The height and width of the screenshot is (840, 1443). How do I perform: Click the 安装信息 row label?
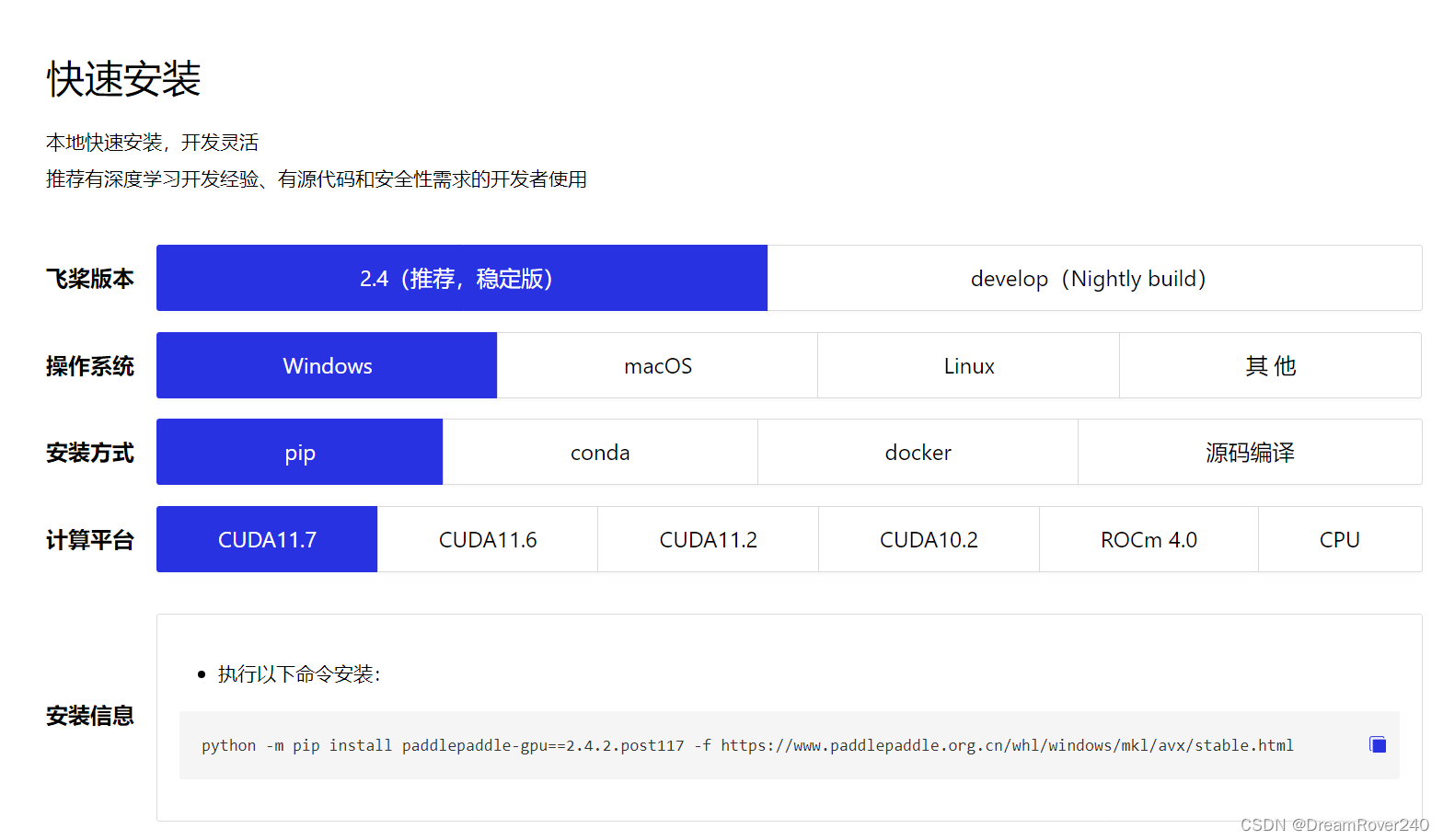pyautogui.click(x=90, y=715)
